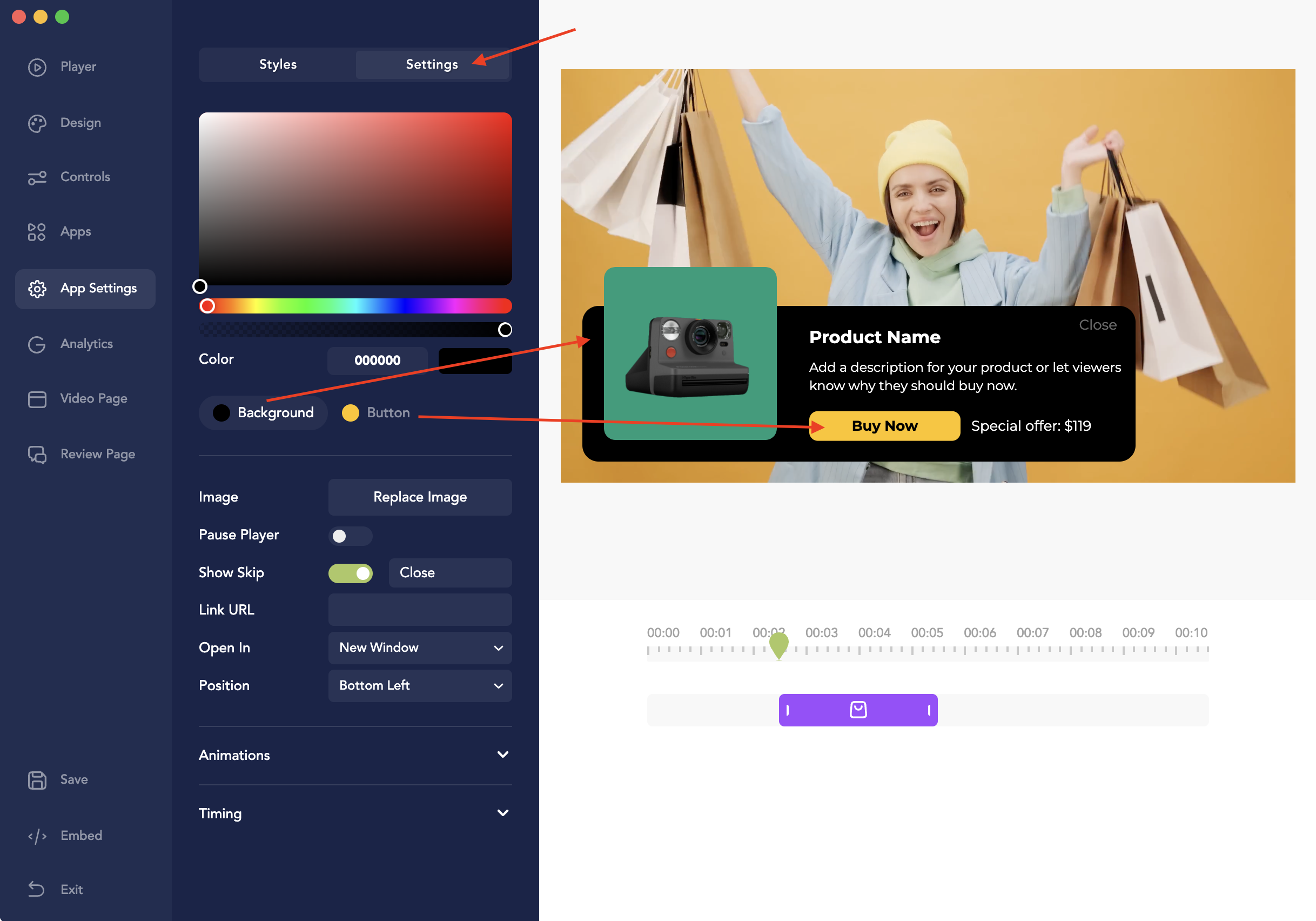Disable the Show Skip switch
Screen dimensions: 1316x921
point(350,573)
